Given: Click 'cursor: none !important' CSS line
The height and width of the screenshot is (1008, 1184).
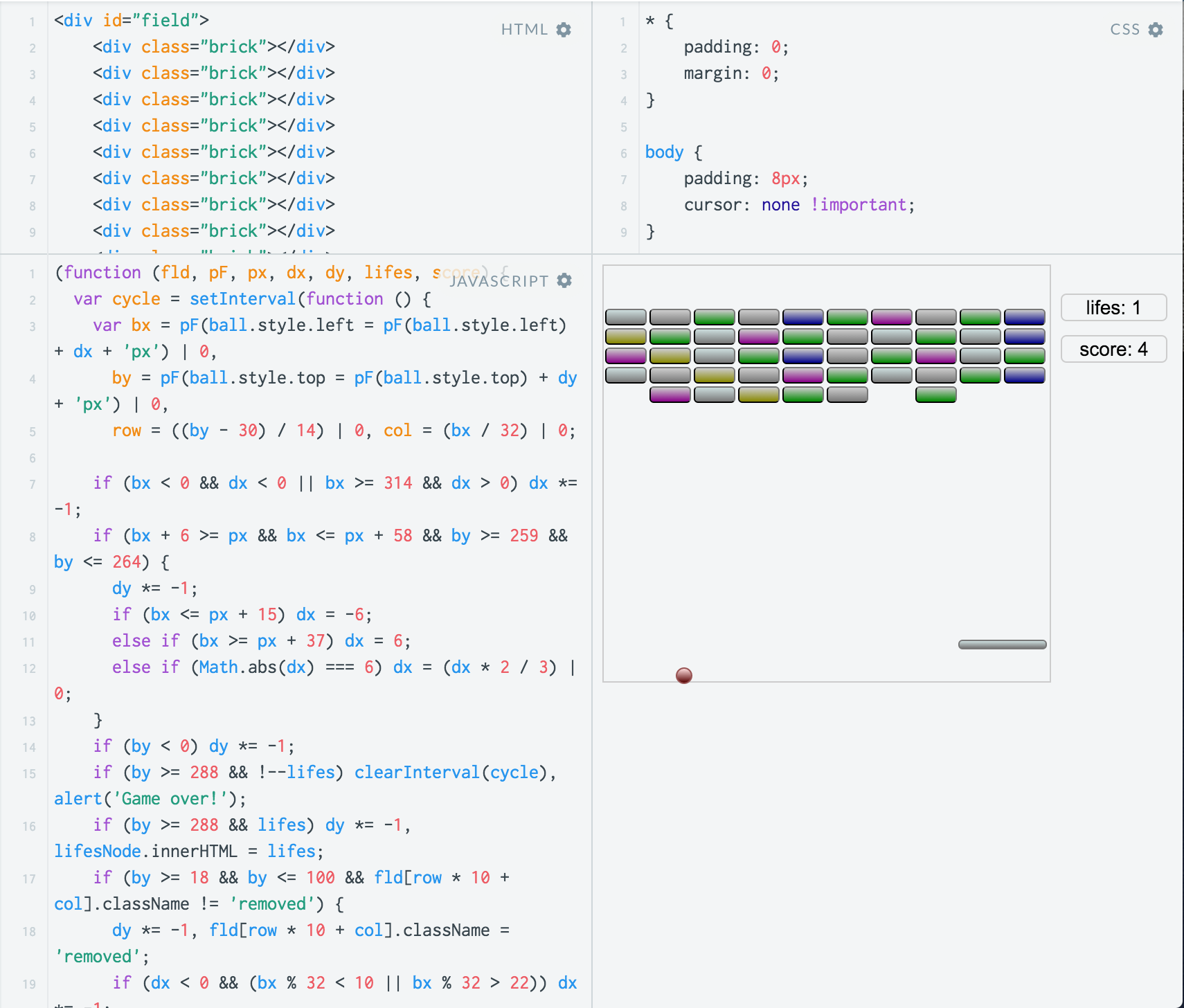Looking at the screenshot, I should [x=799, y=205].
